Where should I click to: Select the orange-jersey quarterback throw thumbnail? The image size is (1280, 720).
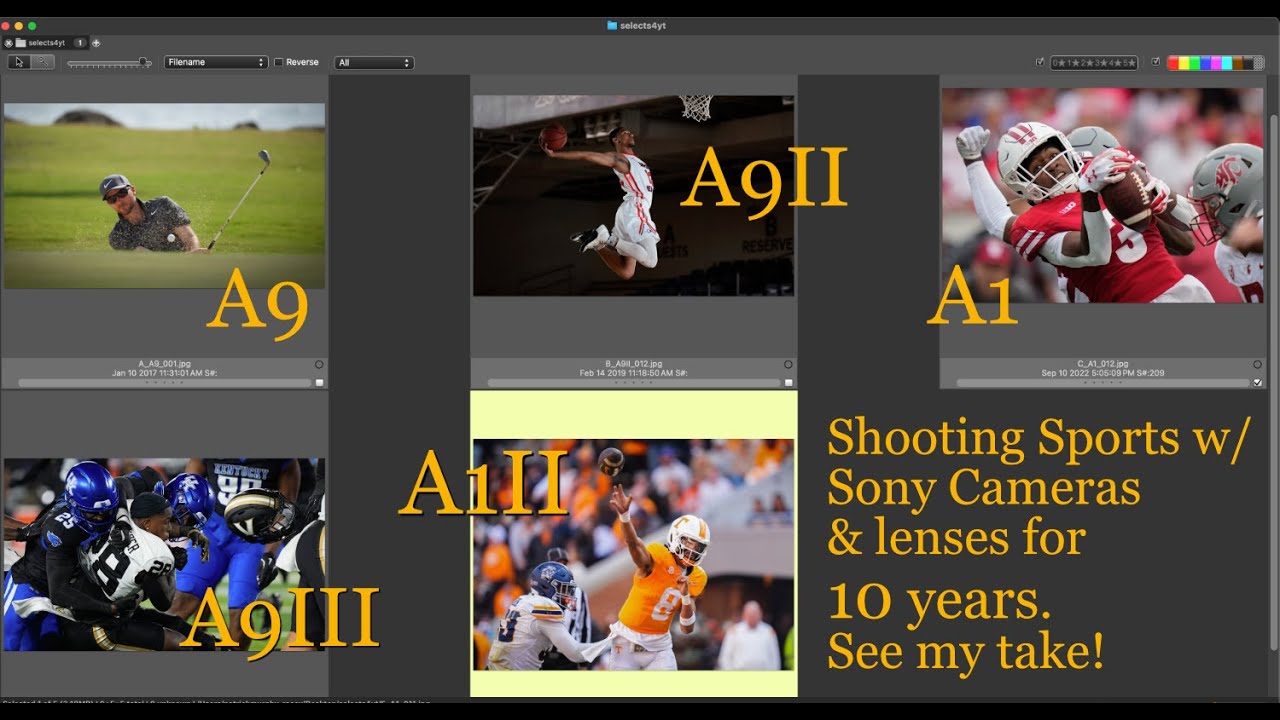pyautogui.click(x=634, y=555)
